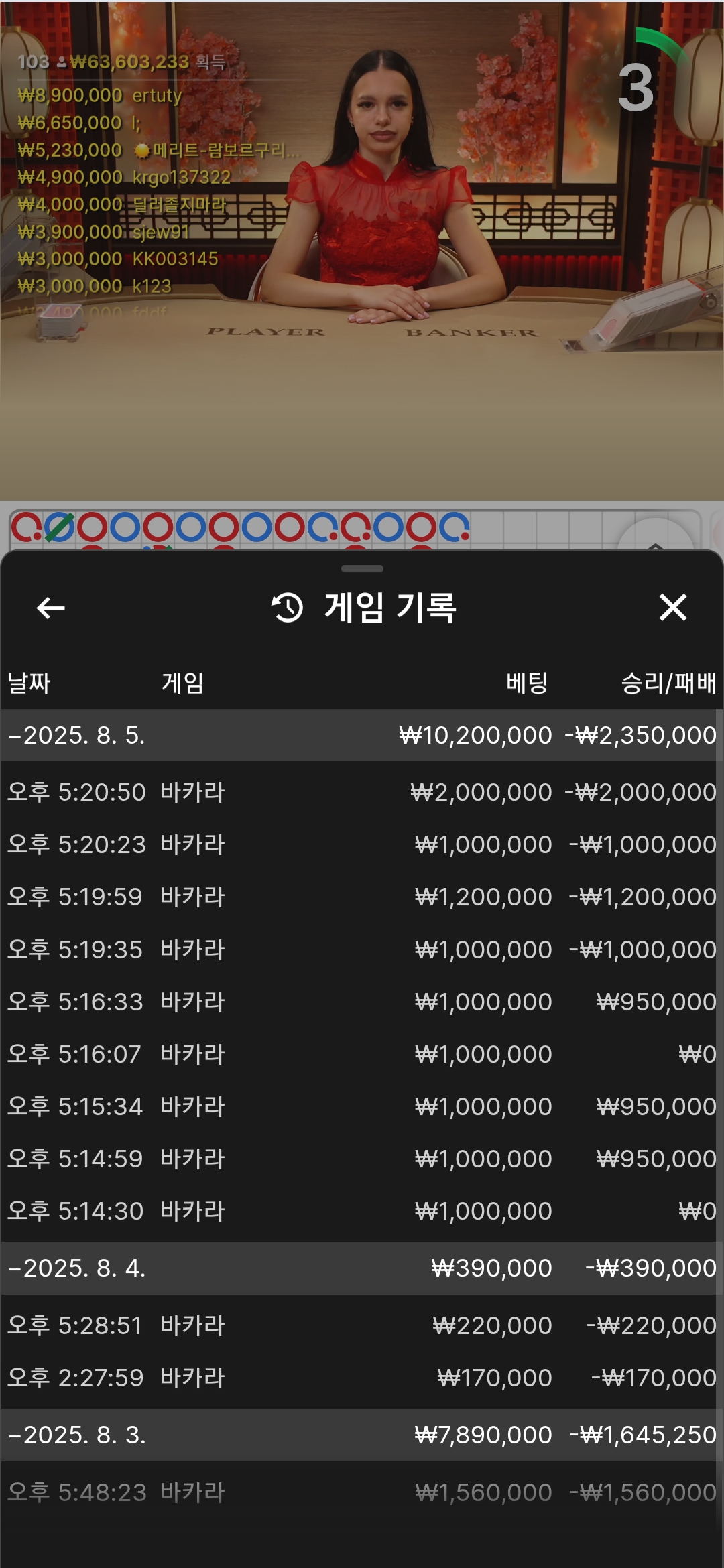Open the 오후 5:14:59 바카라 record

tap(362, 1159)
